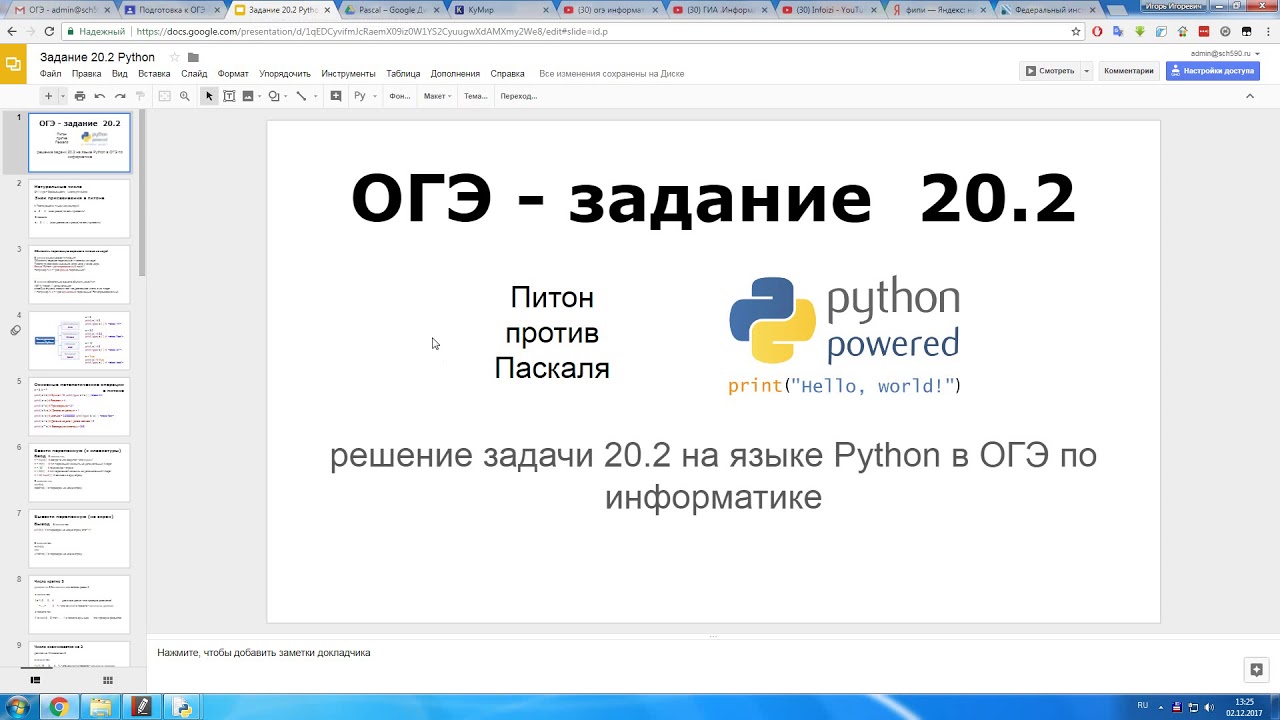Screen dimensions: 1280x720
Task: Switch to grid view icon
Action: [x=108, y=680]
